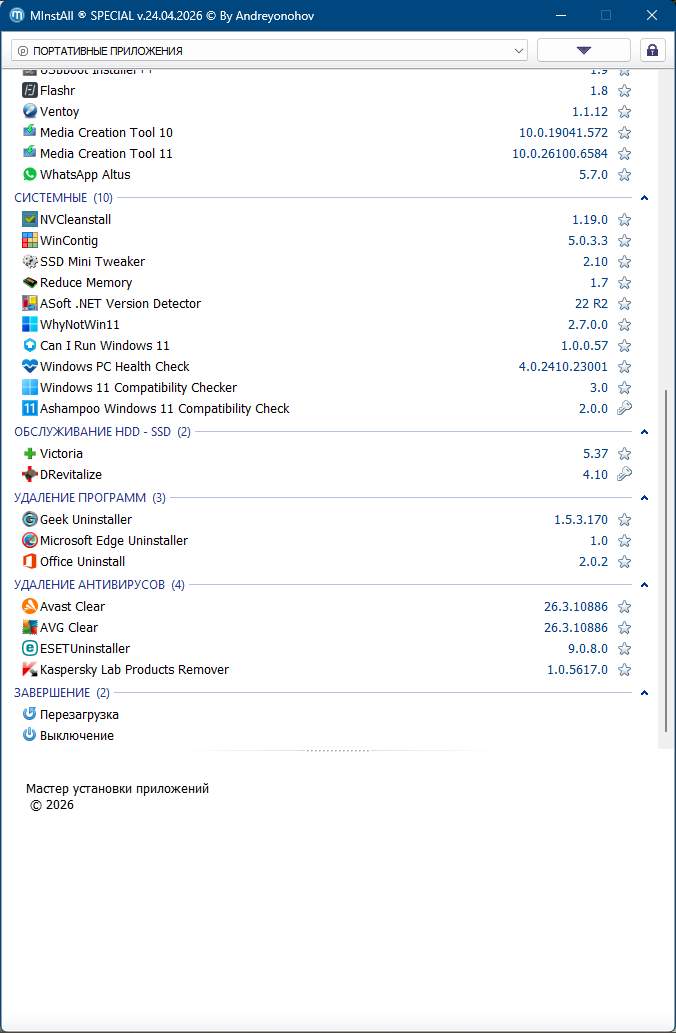Click the WhatsApp Altus icon

pyautogui.click(x=30, y=175)
